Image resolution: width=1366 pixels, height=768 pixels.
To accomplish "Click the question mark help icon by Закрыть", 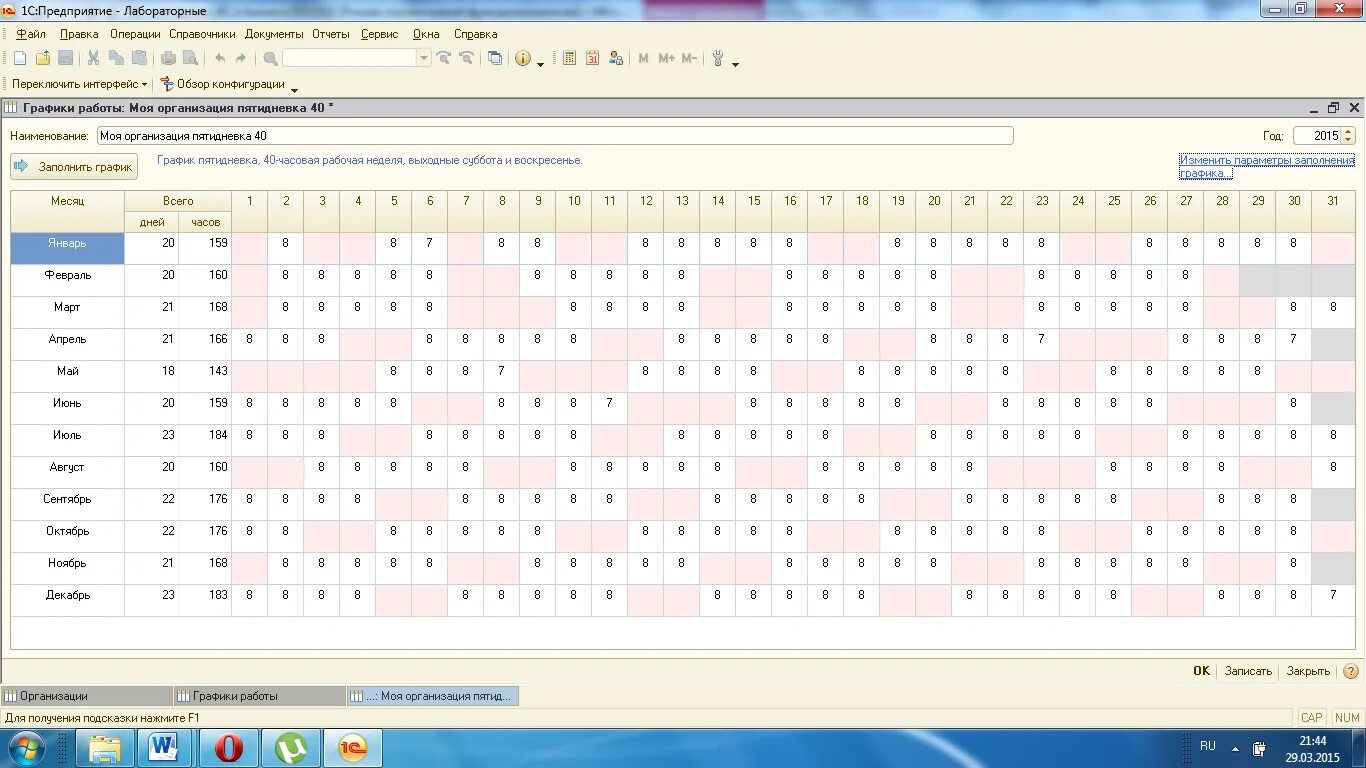I will point(1350,671).
